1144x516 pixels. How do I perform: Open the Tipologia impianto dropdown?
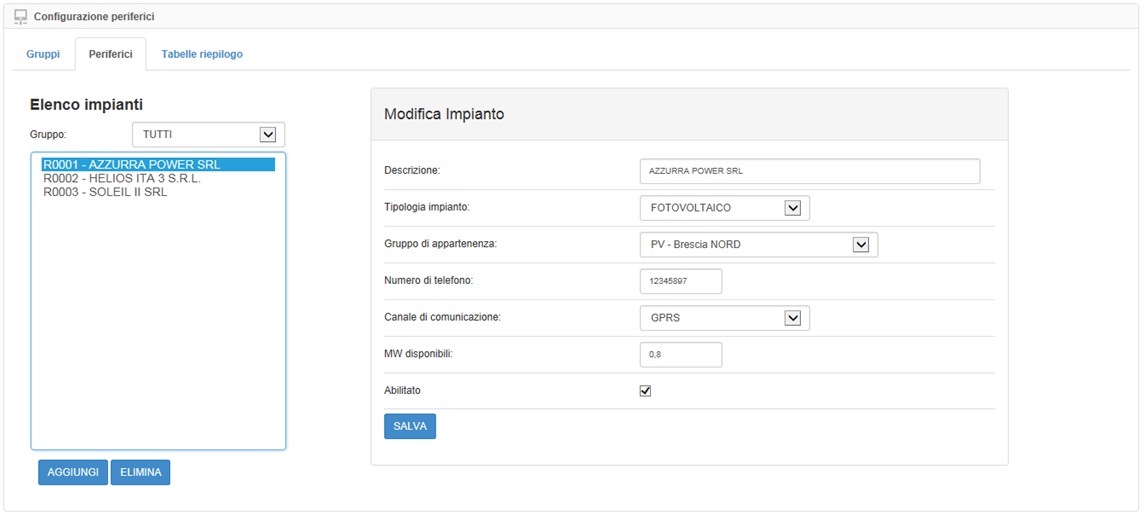point(723,208)
